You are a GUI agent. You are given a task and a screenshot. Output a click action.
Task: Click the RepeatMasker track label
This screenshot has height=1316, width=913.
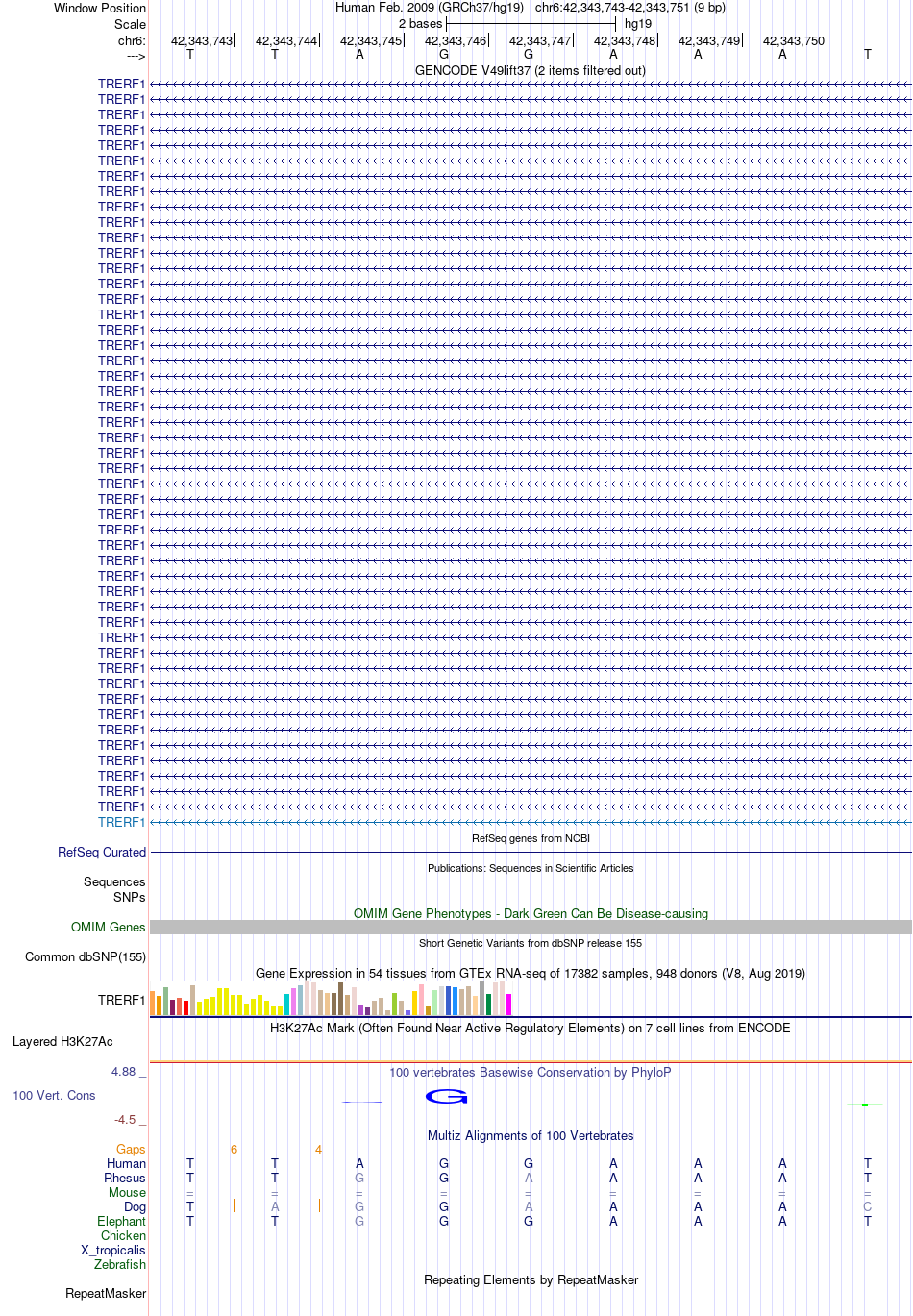click(x=106, y=1294)
